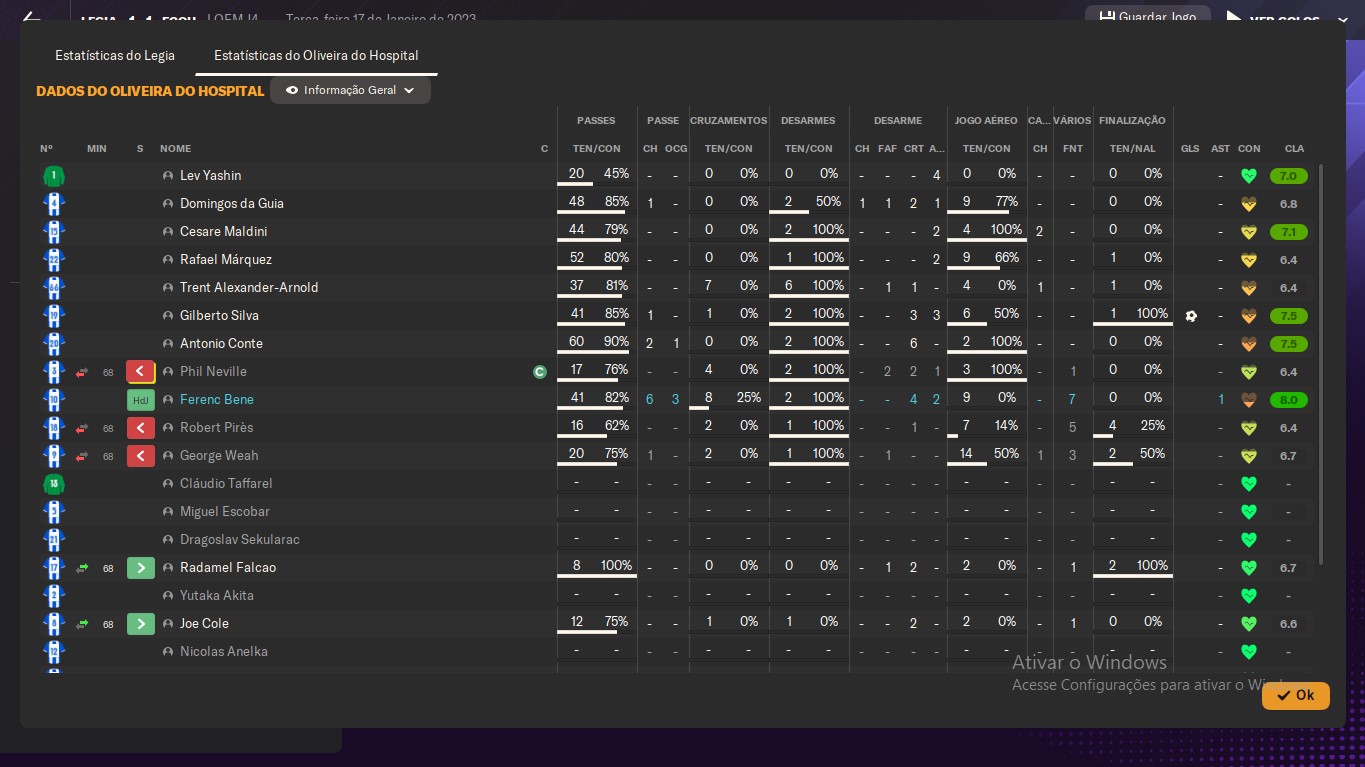Click Cesare Maldini's 7.1 rating badge
This screenshot has width=1365, height=767.
1288,232
